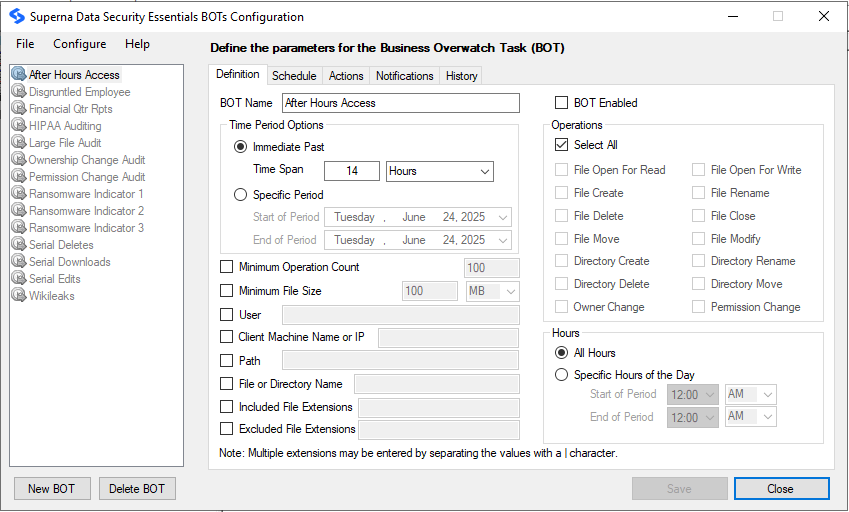The height and width of the screenshot is (512, 849).
Task: Select Wikileaks in the BOT list
Action: tap(51, 296)
